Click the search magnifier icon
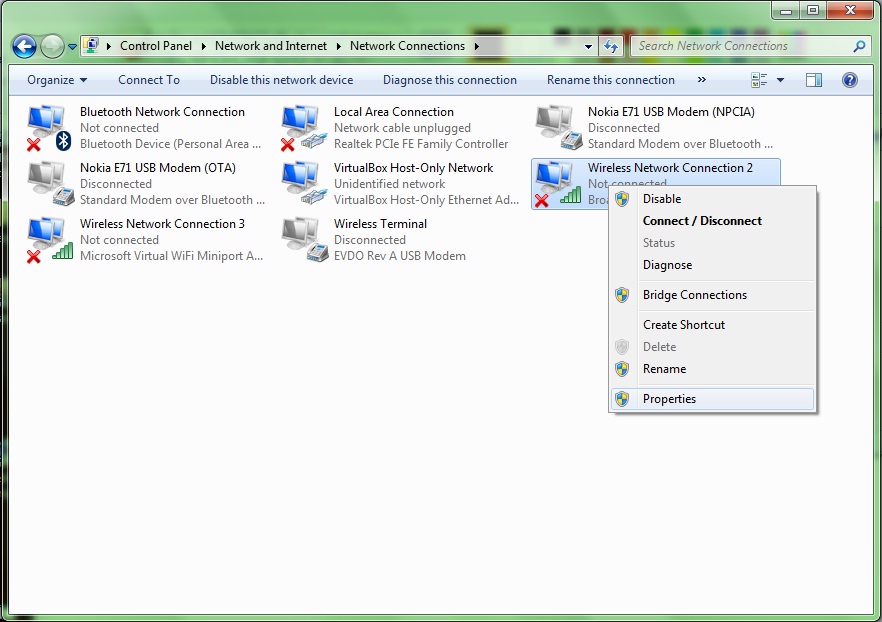This screenshot has width=882, height=622. [x=859, y=46]
